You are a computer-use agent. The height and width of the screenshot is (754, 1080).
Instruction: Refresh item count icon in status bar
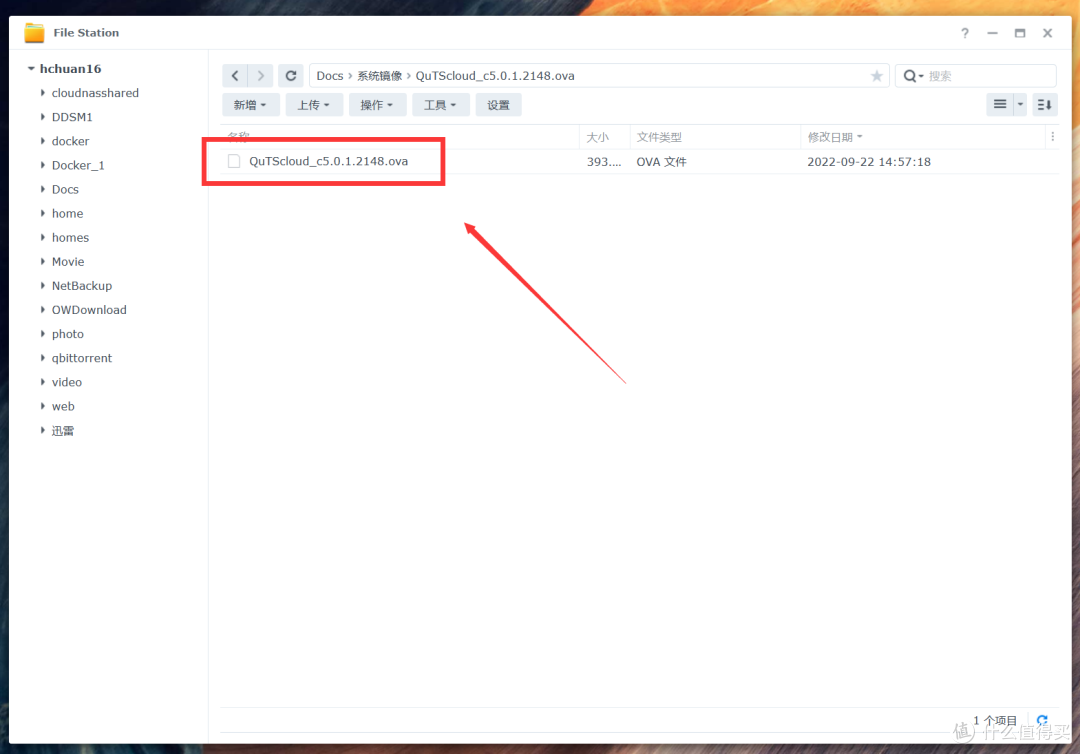1042,720
